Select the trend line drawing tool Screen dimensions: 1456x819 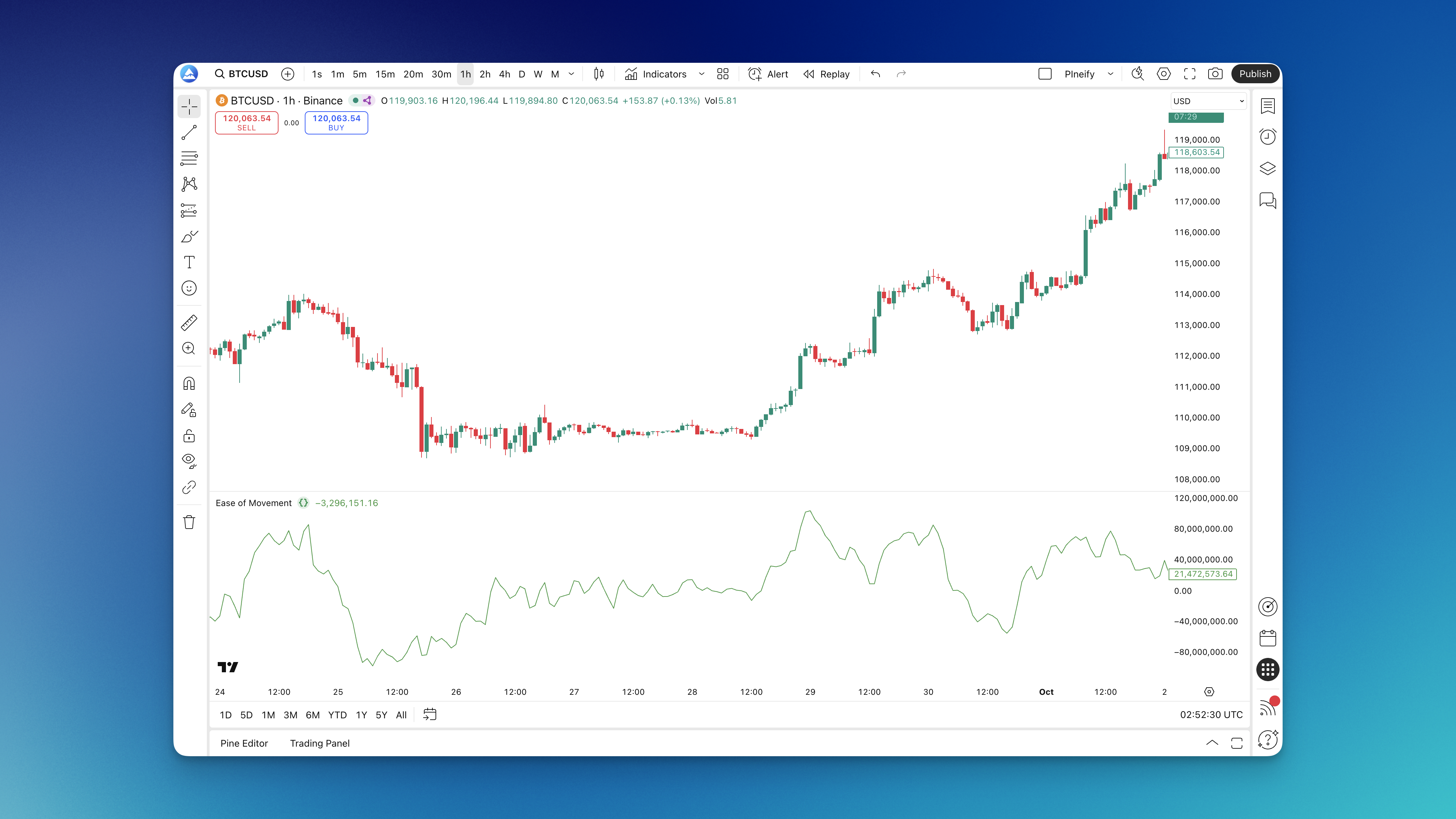(189, 133)
